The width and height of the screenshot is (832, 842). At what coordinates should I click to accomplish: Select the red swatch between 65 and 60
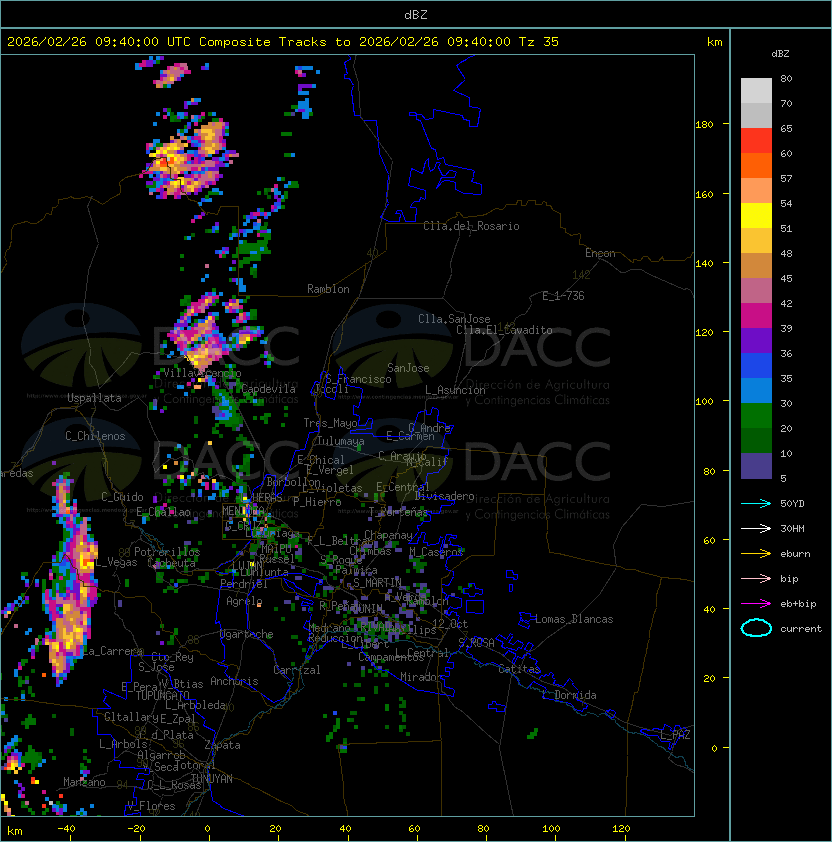(756, 141)
